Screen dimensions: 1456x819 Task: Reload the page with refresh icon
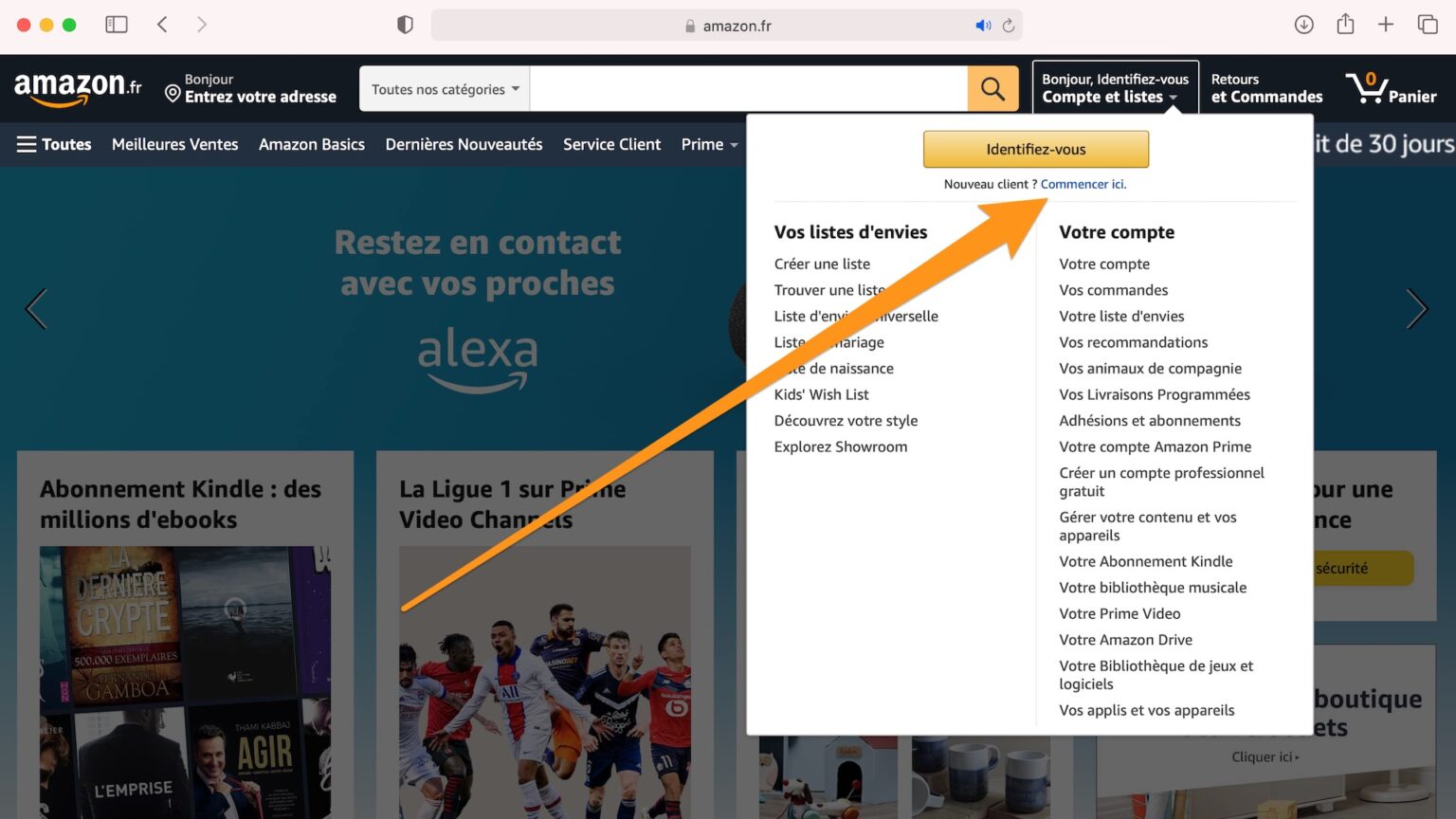click(x=1009, y=26)
